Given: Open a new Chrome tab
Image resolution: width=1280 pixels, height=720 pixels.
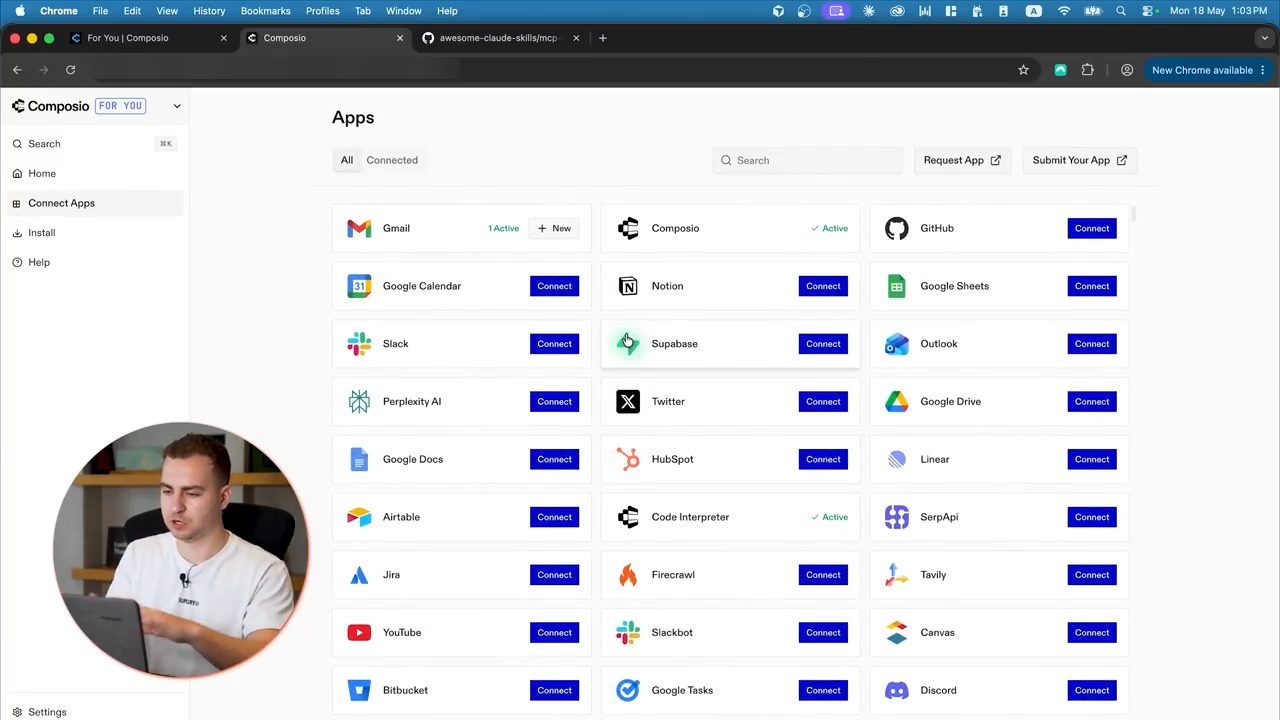Looking at the screenshot, I should click(x=602, y=38).
